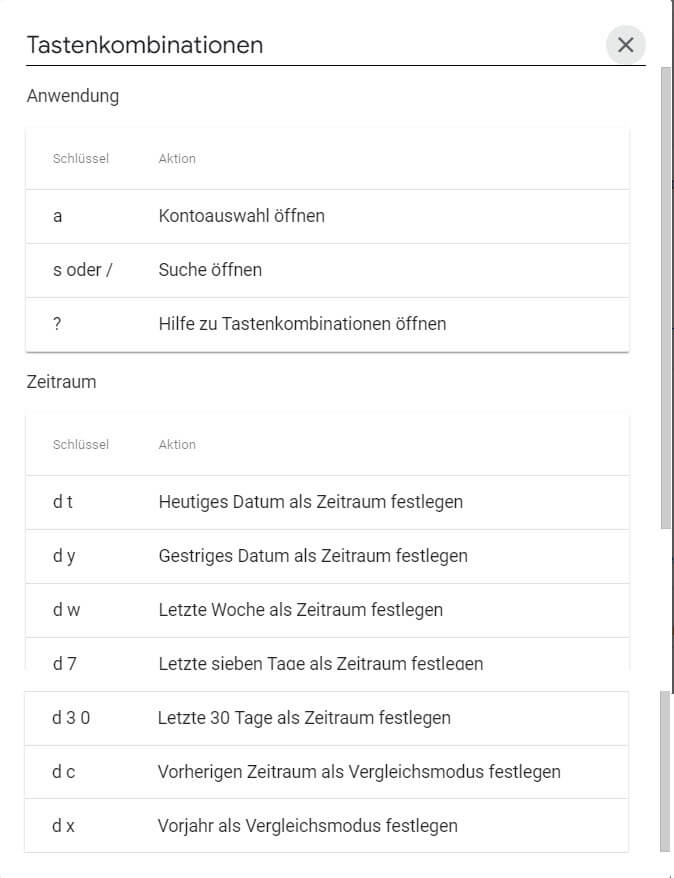Select the 'd 7' sieben Tage row
The width and height of the screenshot is (674, 878).
point(300,660)
